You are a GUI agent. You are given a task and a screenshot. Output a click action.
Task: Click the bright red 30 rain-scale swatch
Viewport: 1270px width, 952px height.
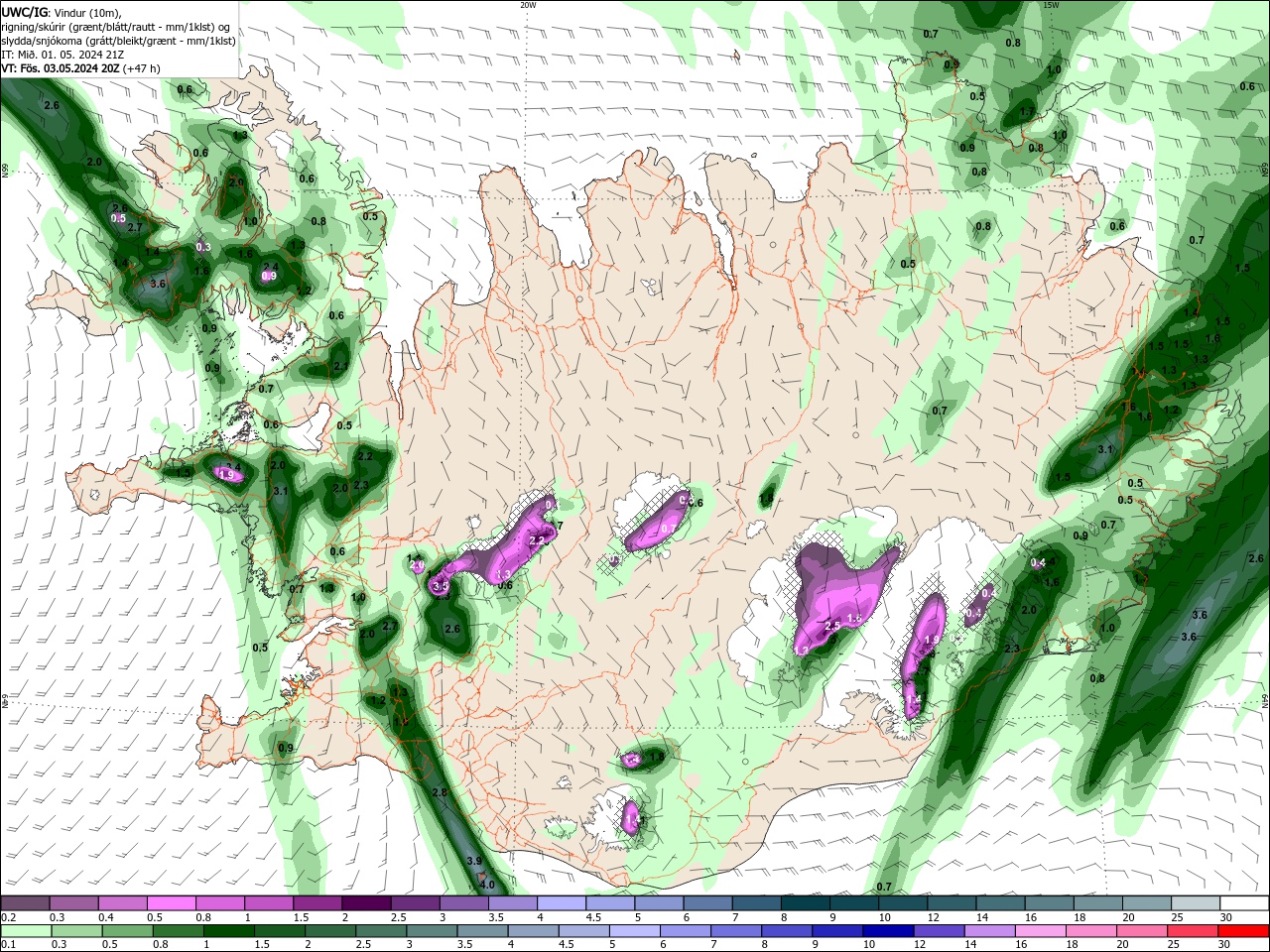(x=1243, y=931)
